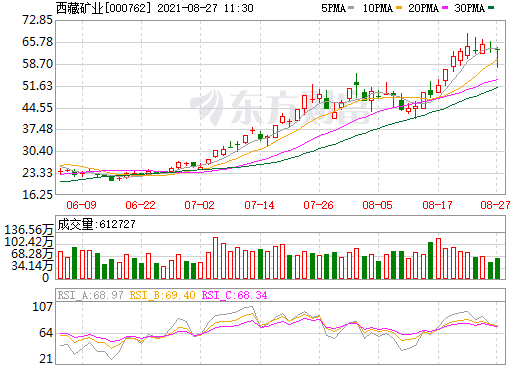Click the 5PMA gray legend swatch
Image resolution: width=520 pixels, height=365 pixels.
pos(351,8)
